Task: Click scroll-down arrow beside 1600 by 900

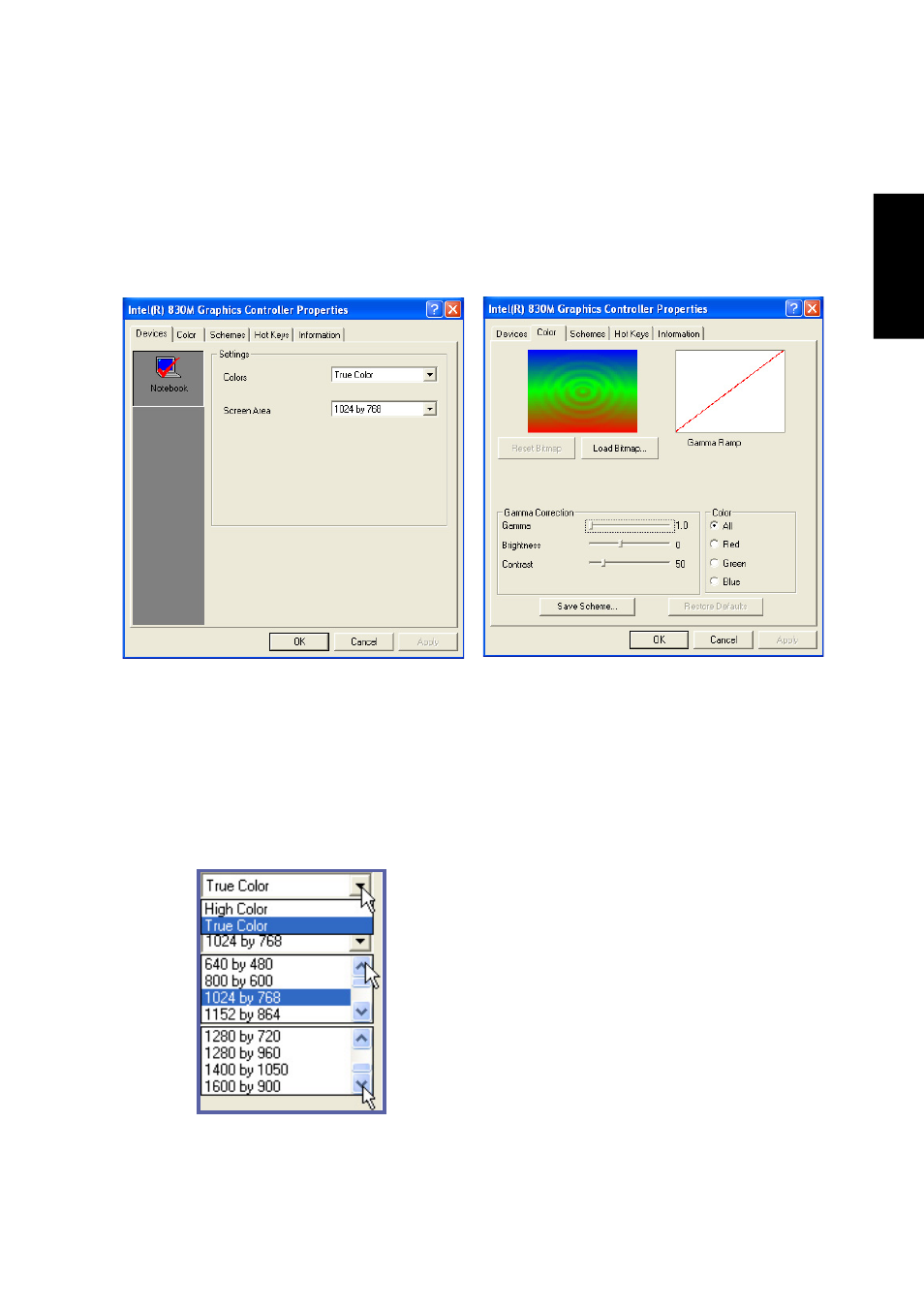Action: point(361,1084)
